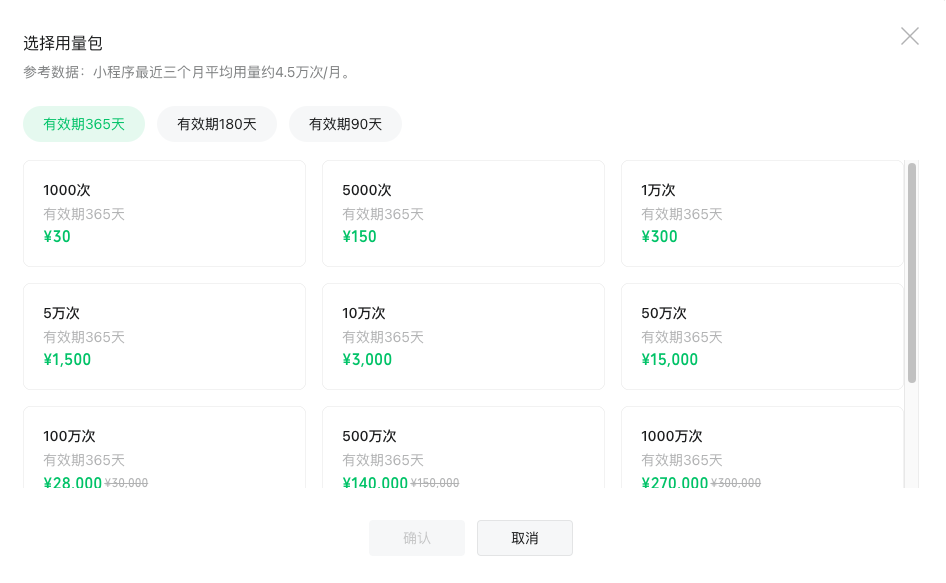
Task: Switch to 有效期180天 tab
Action: click(x=216, y=124)
